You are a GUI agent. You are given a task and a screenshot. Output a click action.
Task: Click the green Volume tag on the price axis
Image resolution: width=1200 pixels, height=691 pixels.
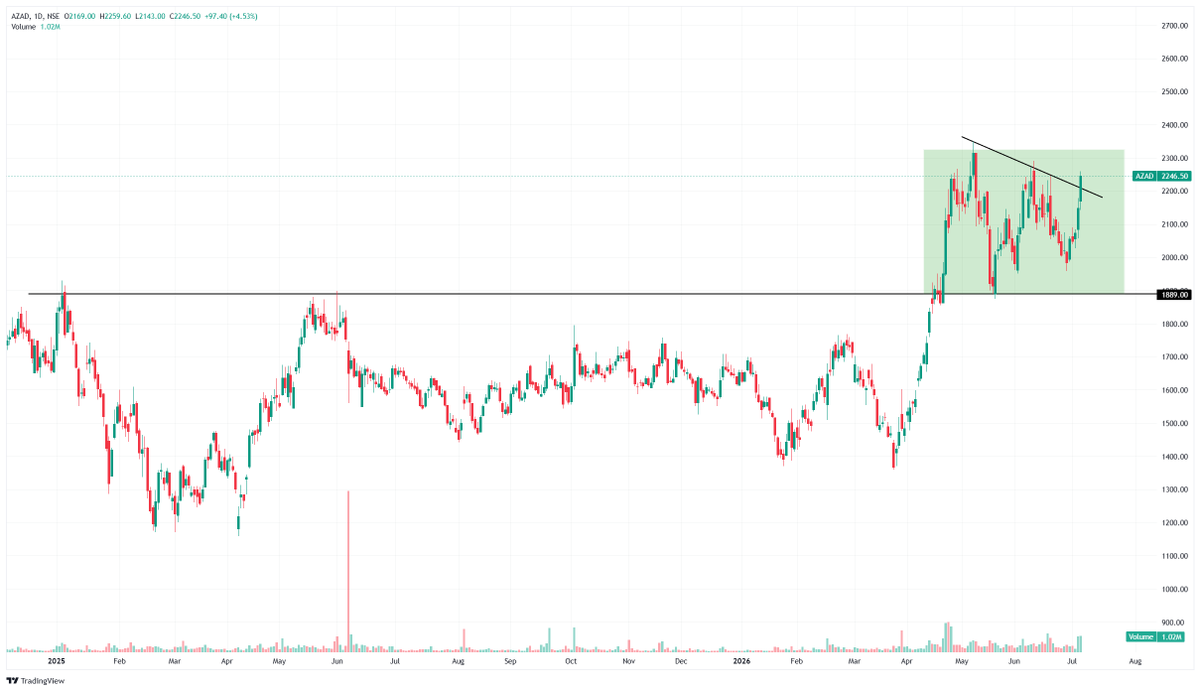pyautogui.click(x=1142, y=636)
